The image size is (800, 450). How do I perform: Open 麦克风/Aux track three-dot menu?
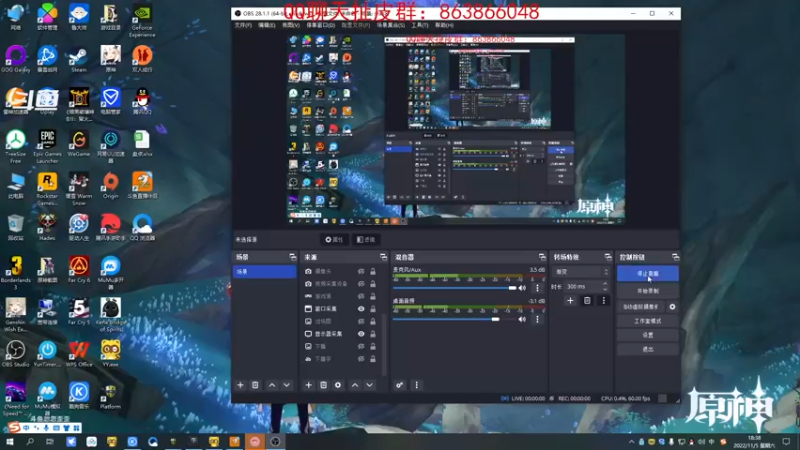coord(537,288)
